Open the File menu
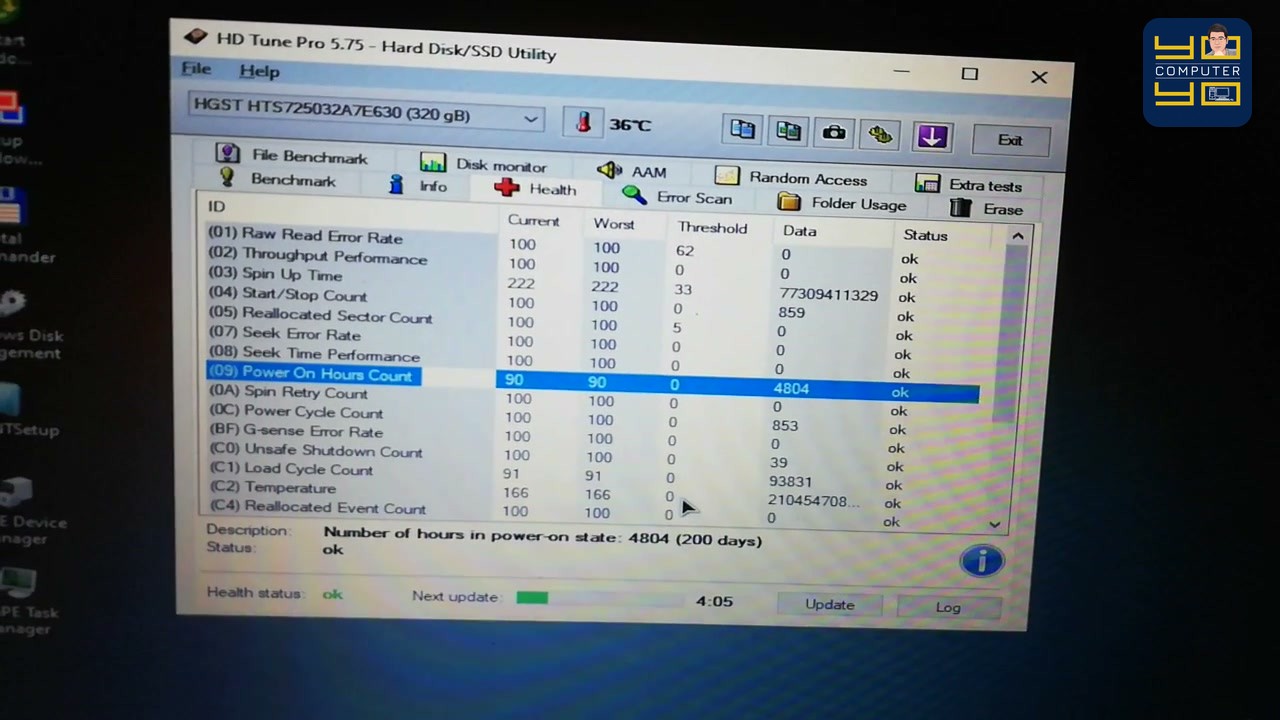Viewport: 1280px width, 720px height. [196, 69]
